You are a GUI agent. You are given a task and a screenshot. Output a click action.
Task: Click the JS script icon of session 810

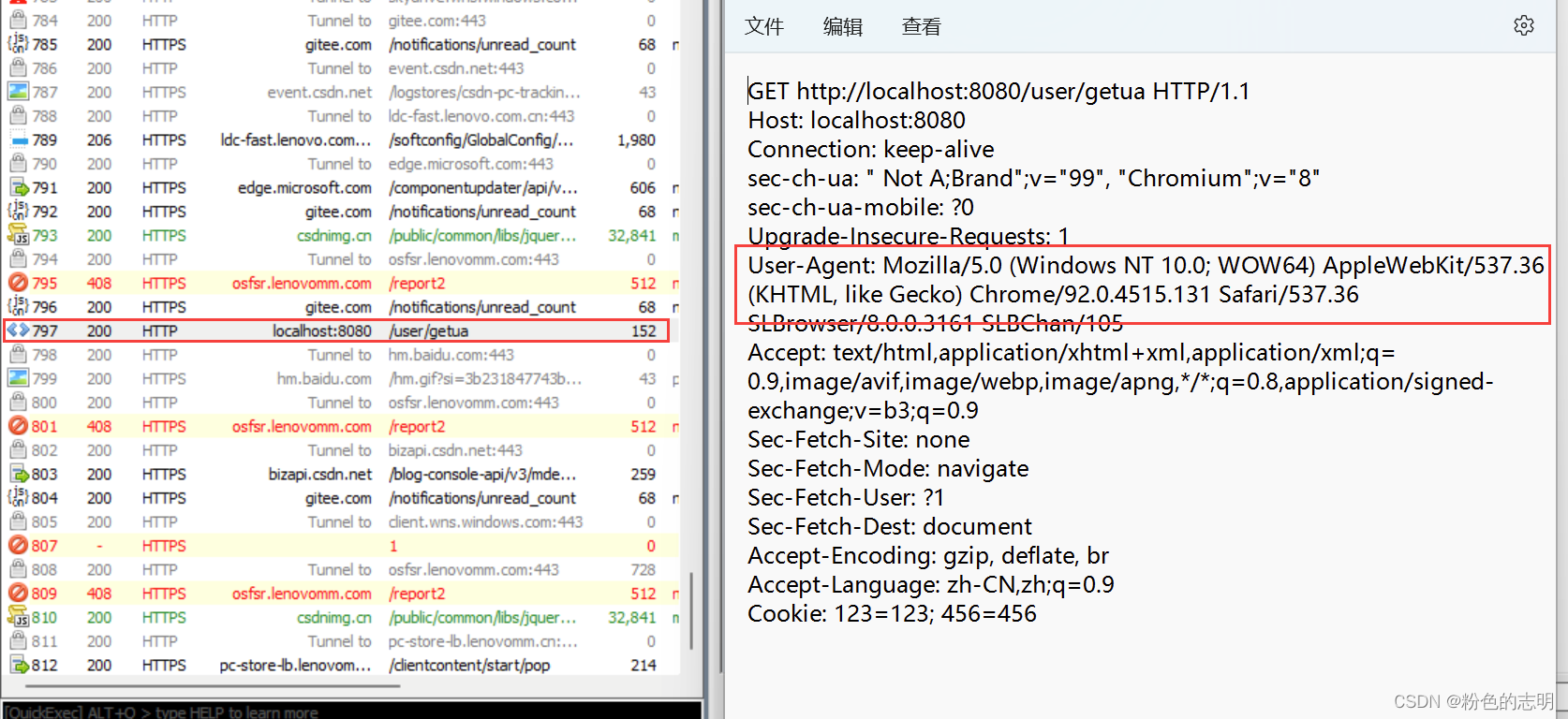tap(18, 617)
